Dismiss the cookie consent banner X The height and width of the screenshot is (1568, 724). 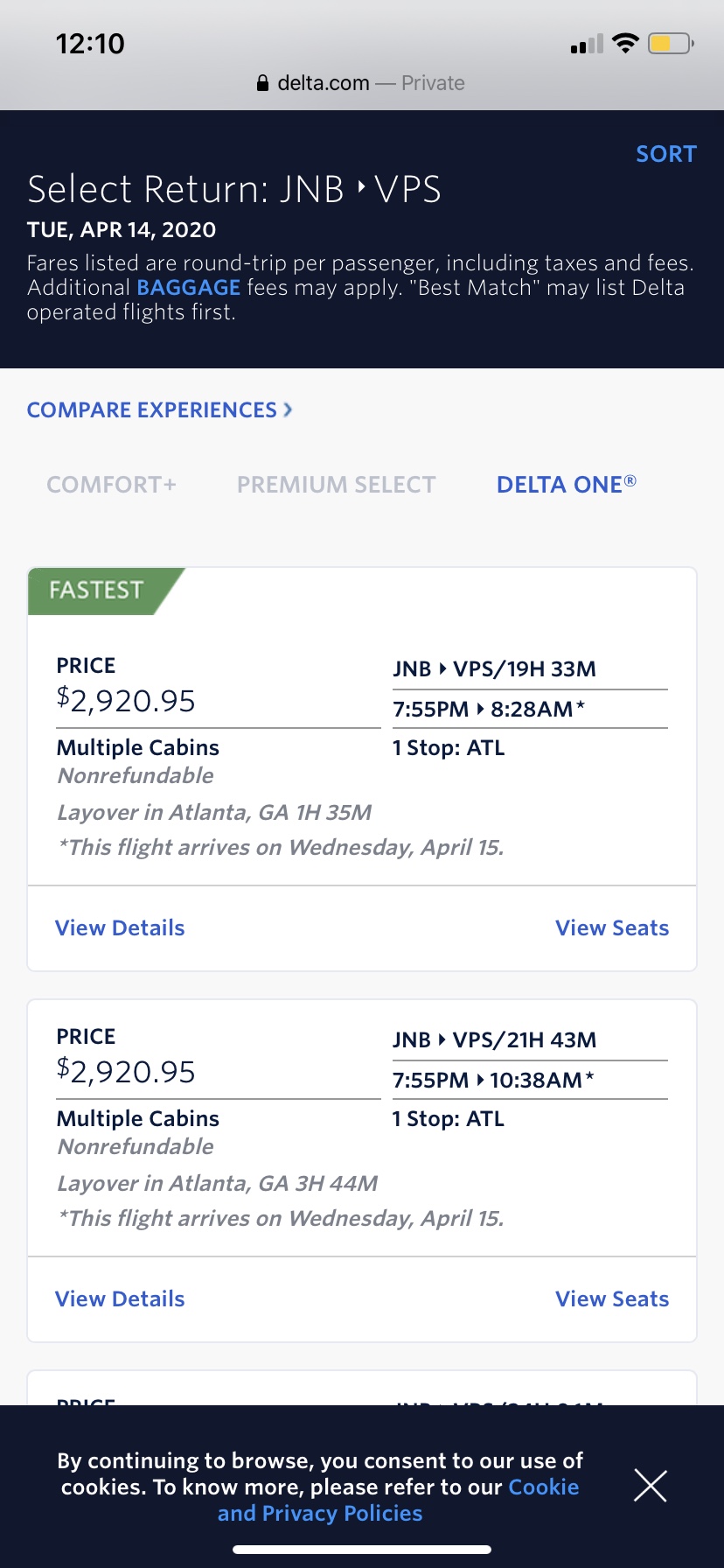point(650,1486)
